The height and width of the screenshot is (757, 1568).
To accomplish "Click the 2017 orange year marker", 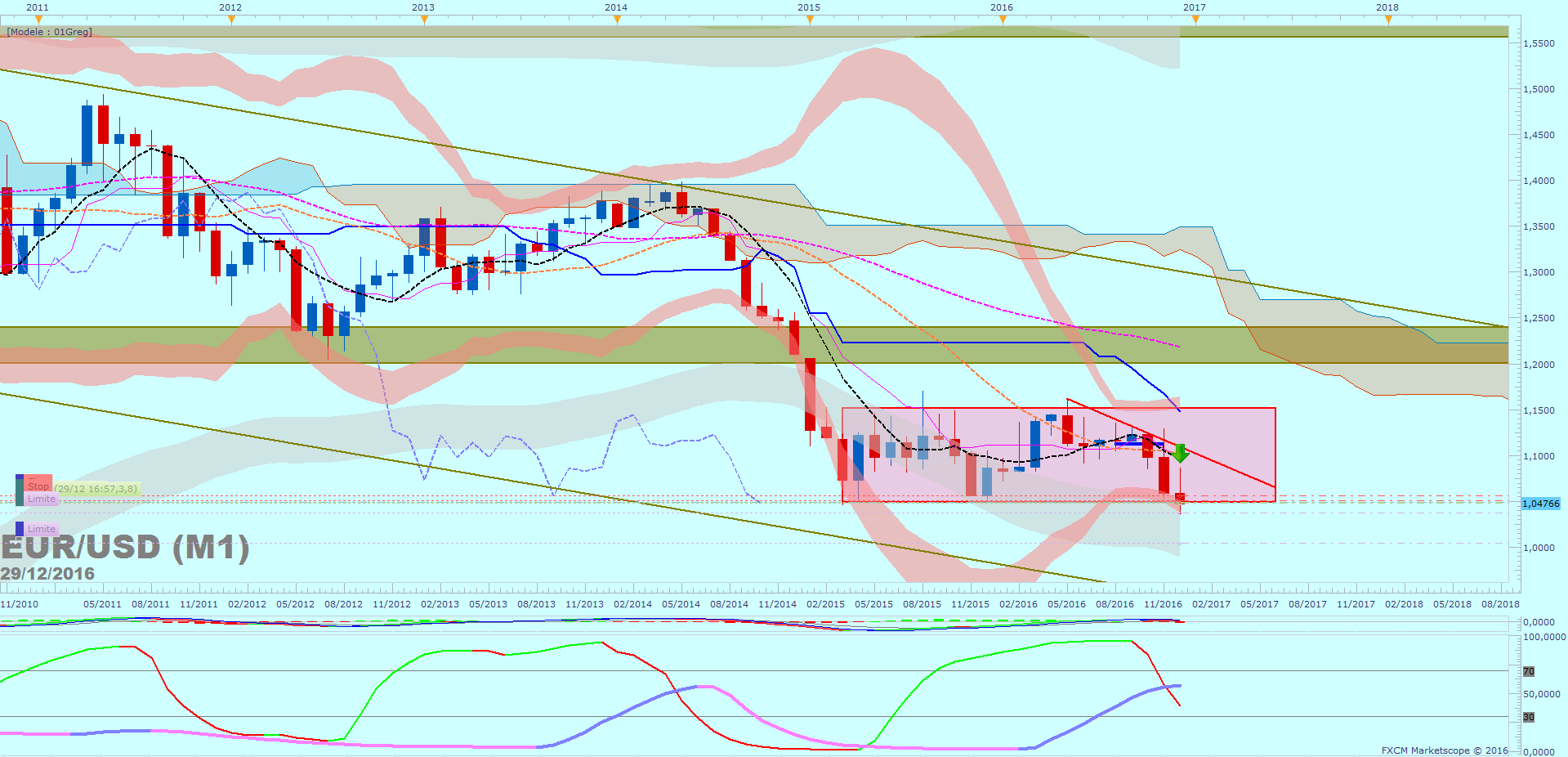I will pyautogui.click(x=1195, y=20).
